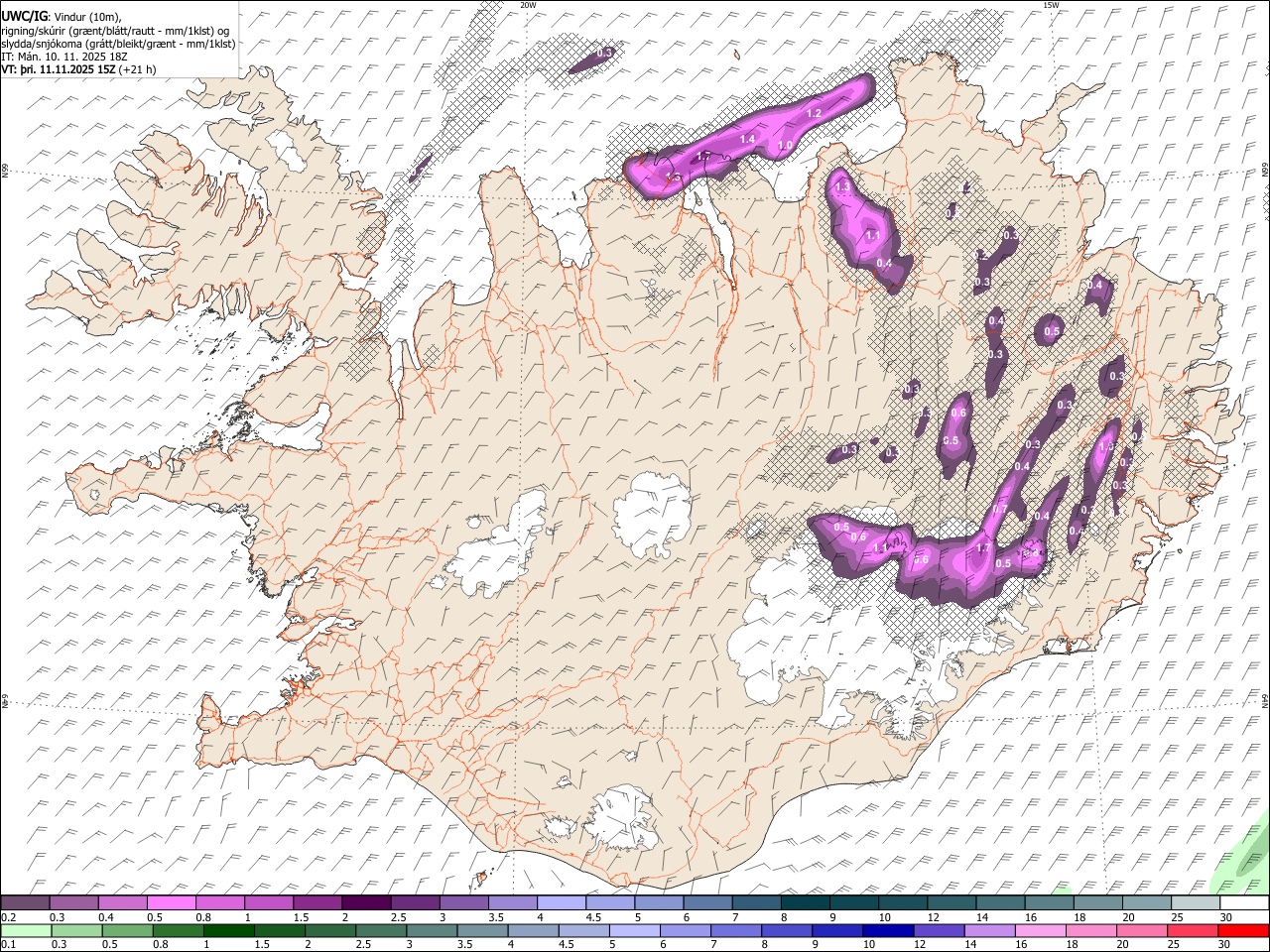Viewport: 1270px width, 952px height.
Task: Click the 1.3 value atop the northeast blob
Action: click(843, 186)
